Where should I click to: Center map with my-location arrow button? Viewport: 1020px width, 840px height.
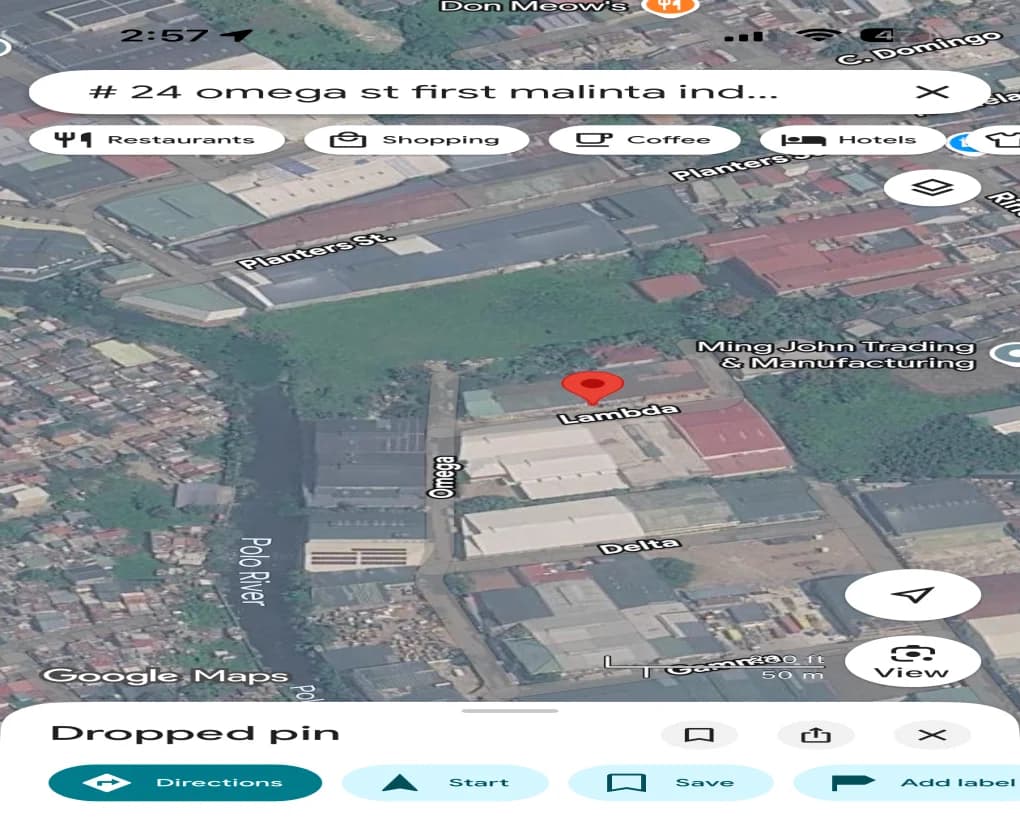point(913,595)
